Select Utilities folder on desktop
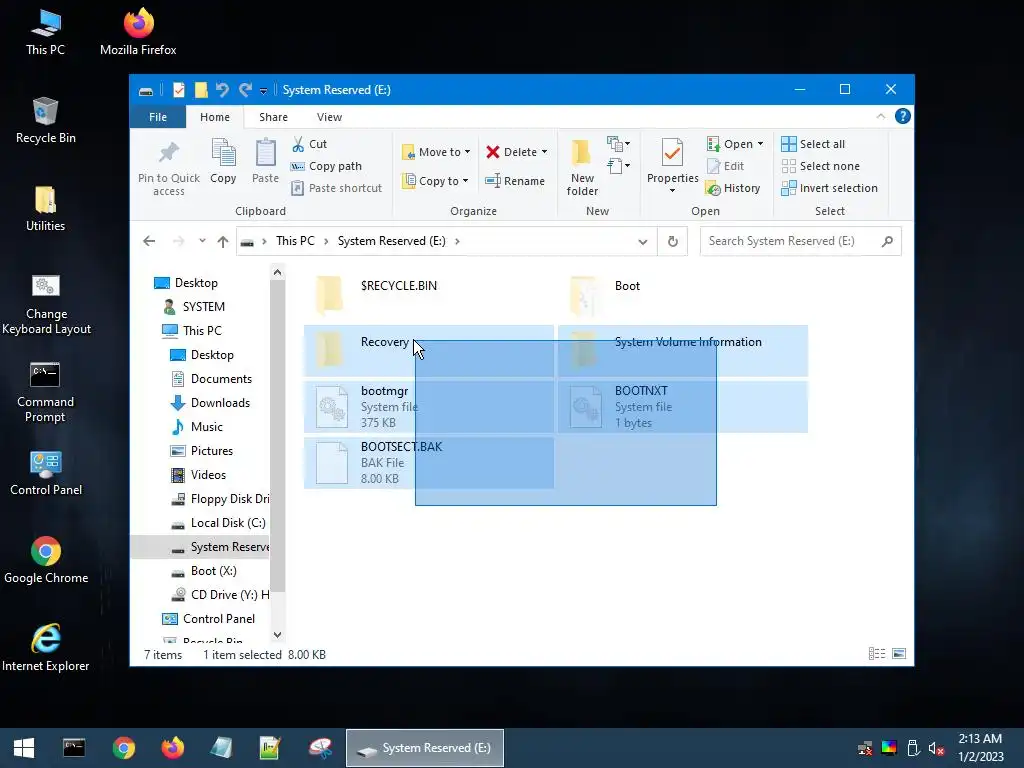1024x768 pixels. pyautogui.click(x=45, y=209)
